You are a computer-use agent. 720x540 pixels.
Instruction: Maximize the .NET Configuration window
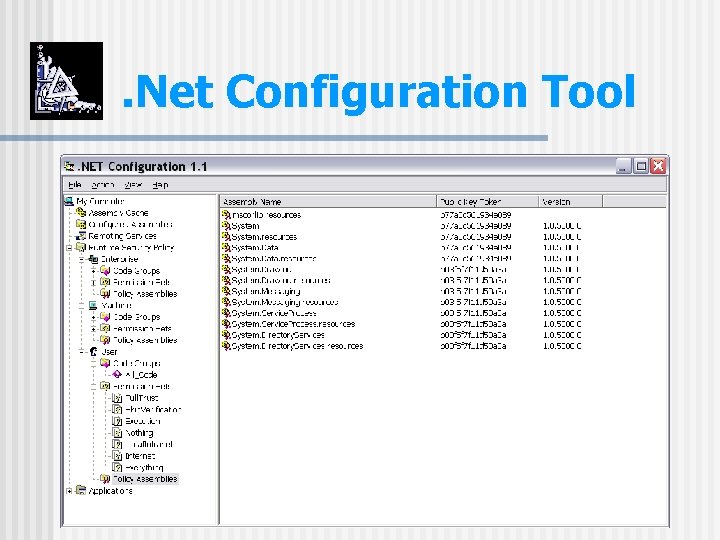pyautogui.click(x=641, y=166)
